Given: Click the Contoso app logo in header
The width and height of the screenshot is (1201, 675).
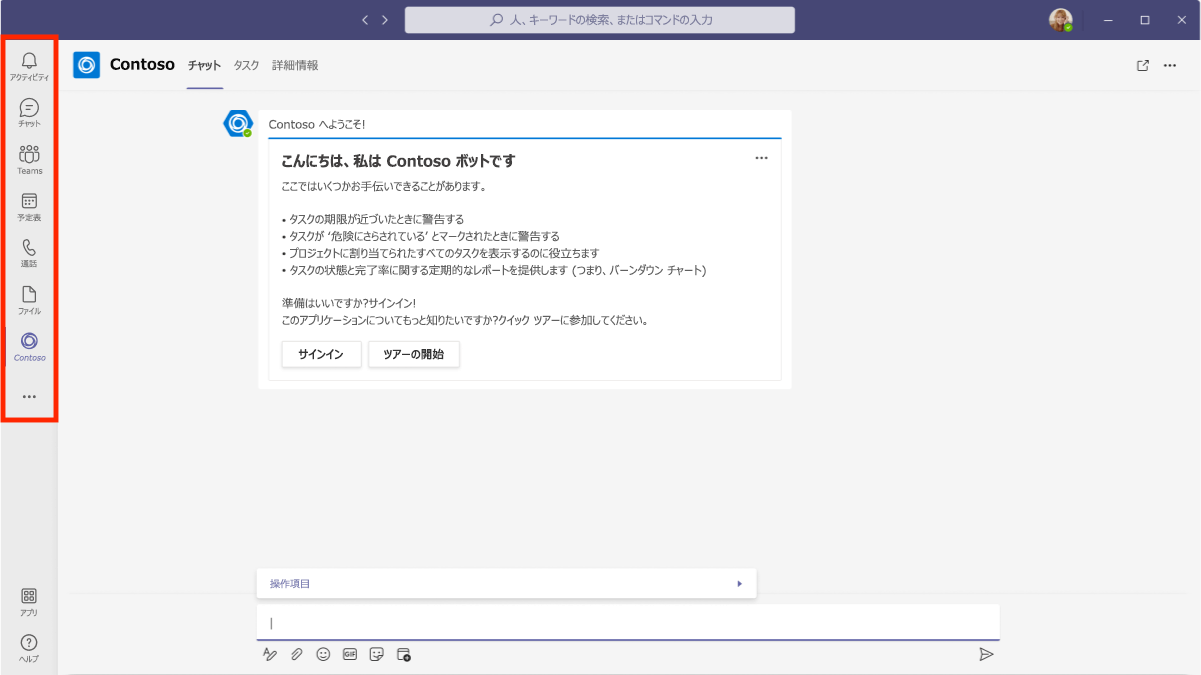Looking at the screenshot, I should (87, 65).
